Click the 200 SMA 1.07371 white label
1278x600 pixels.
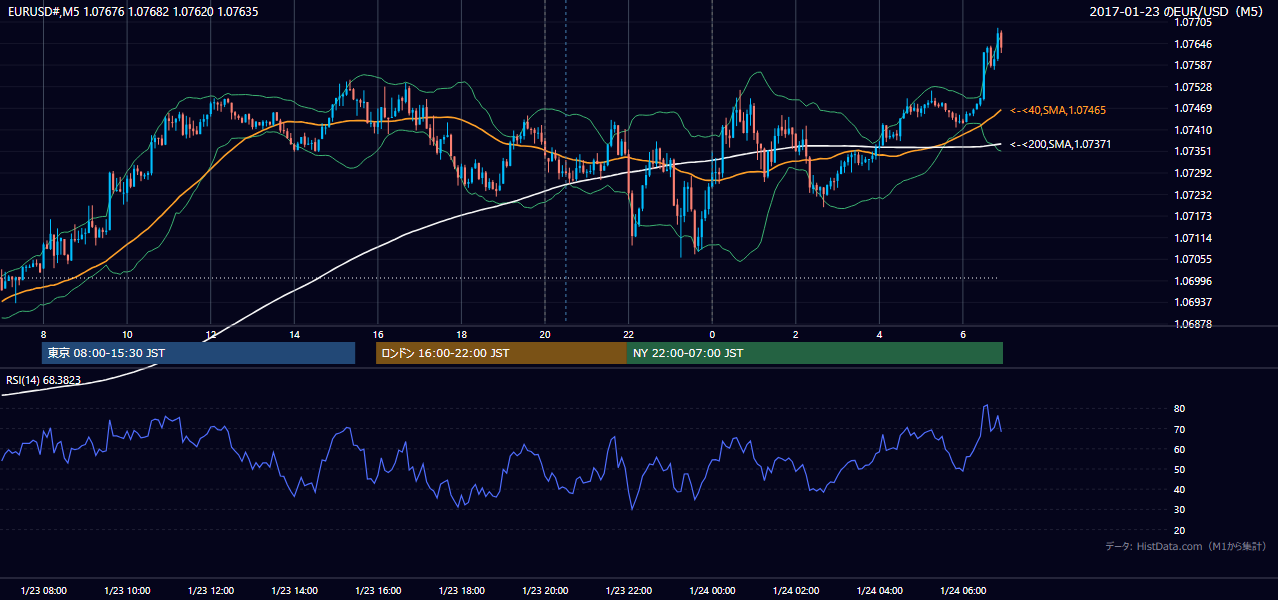tap(1061, 145)
